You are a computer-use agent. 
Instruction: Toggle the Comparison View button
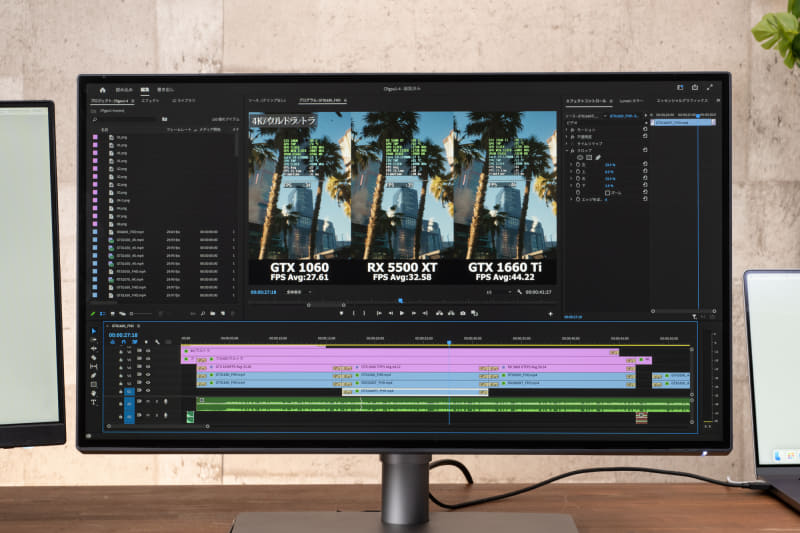(x=474, y=313)
